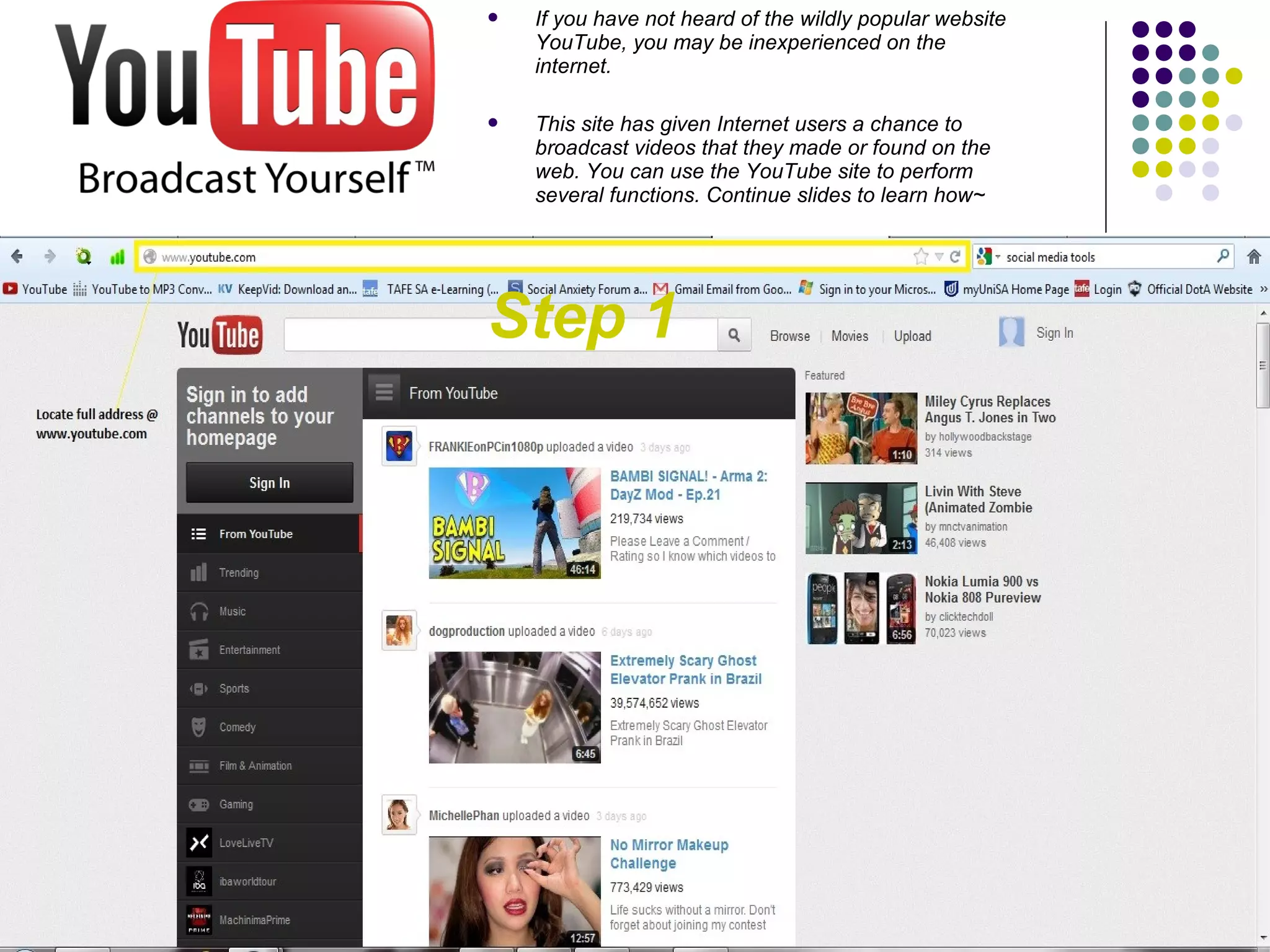This screenshot has height=952, width=1270.
Task: Click the Nokia Lumia 900 featured thumbnail
Action: (x=861, y=609)
